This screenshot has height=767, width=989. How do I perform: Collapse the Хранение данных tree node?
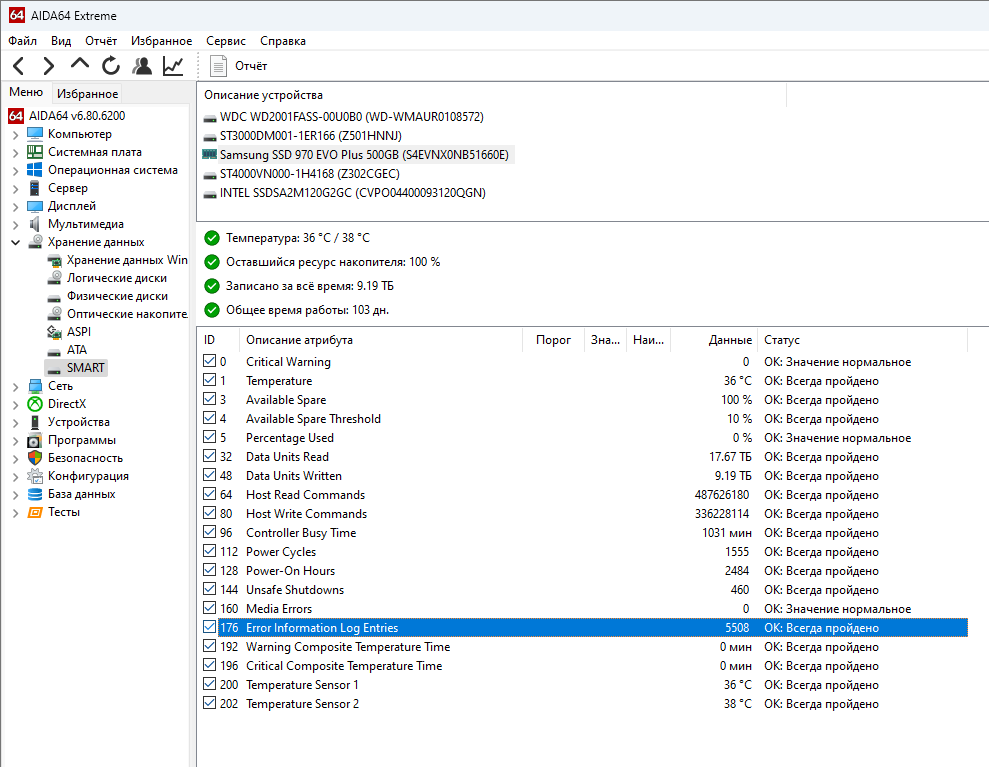pos(16,242)
